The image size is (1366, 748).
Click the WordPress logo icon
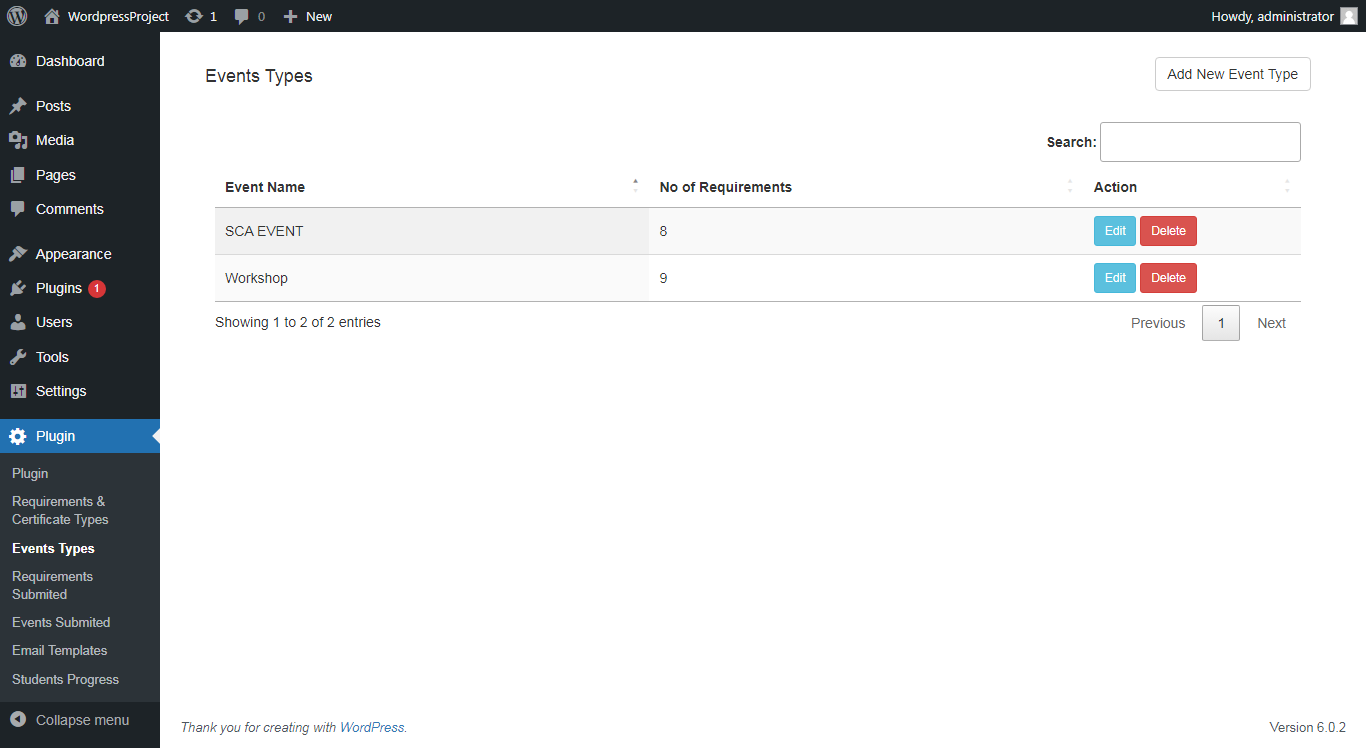[17, 16]
